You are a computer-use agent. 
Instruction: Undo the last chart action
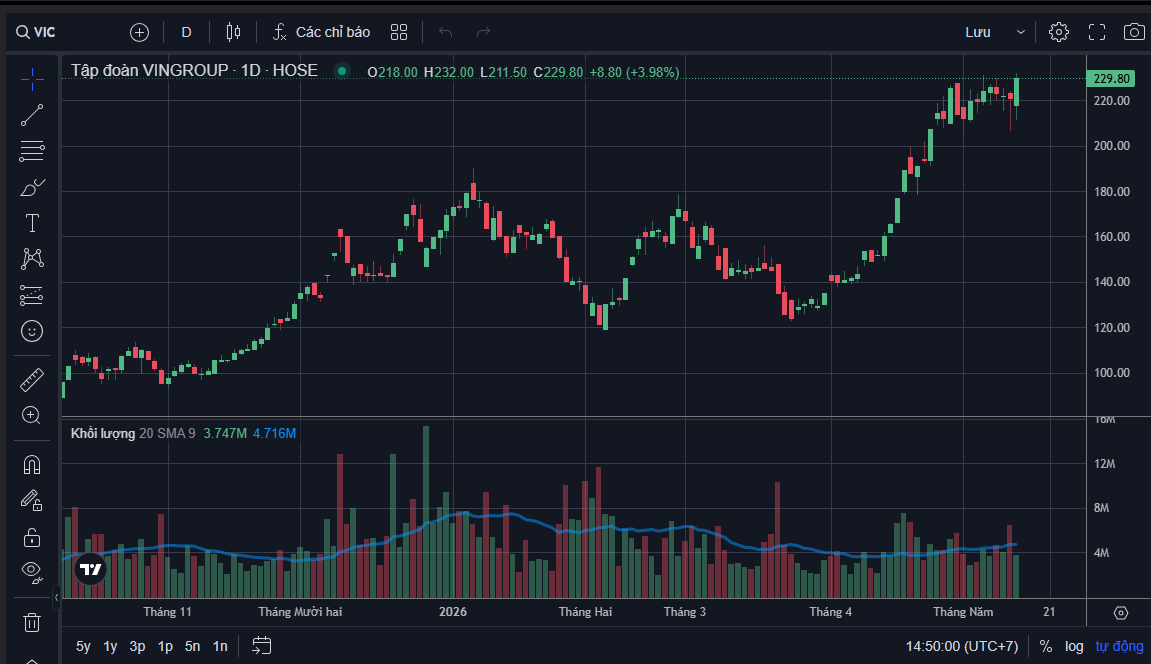click(446, 32)
